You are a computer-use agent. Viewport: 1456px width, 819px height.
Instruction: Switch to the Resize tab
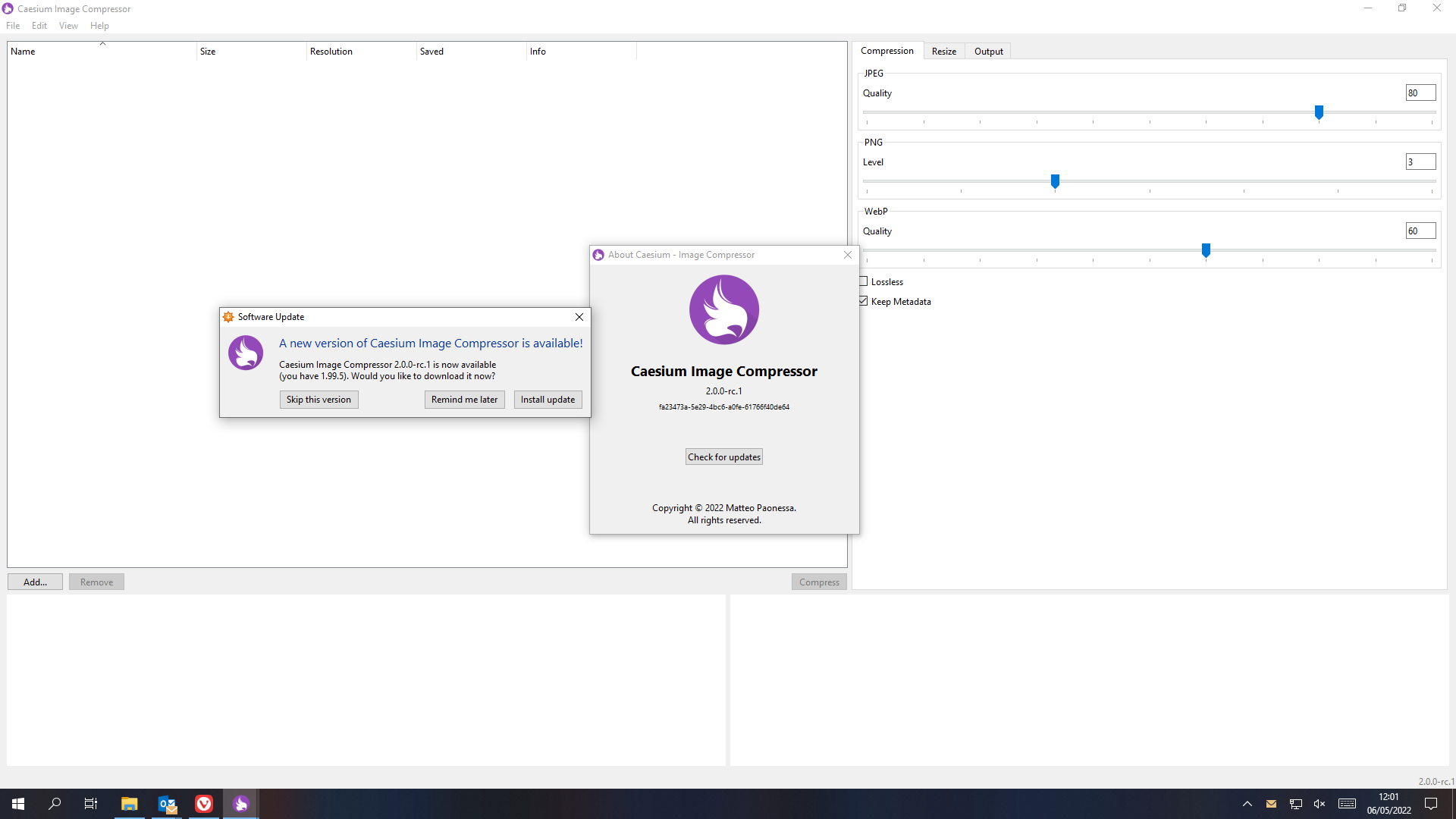click(x=943, y=50)
